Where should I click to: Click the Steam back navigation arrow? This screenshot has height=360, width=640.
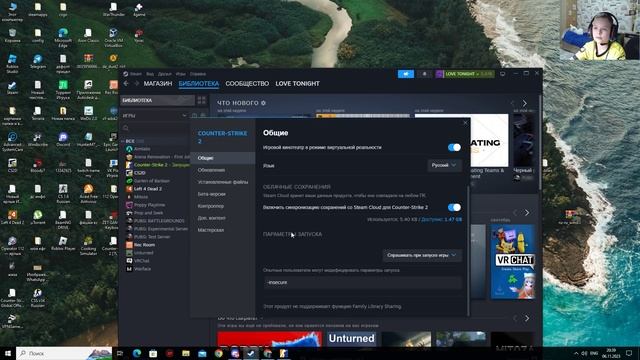(x=126, y=84)
